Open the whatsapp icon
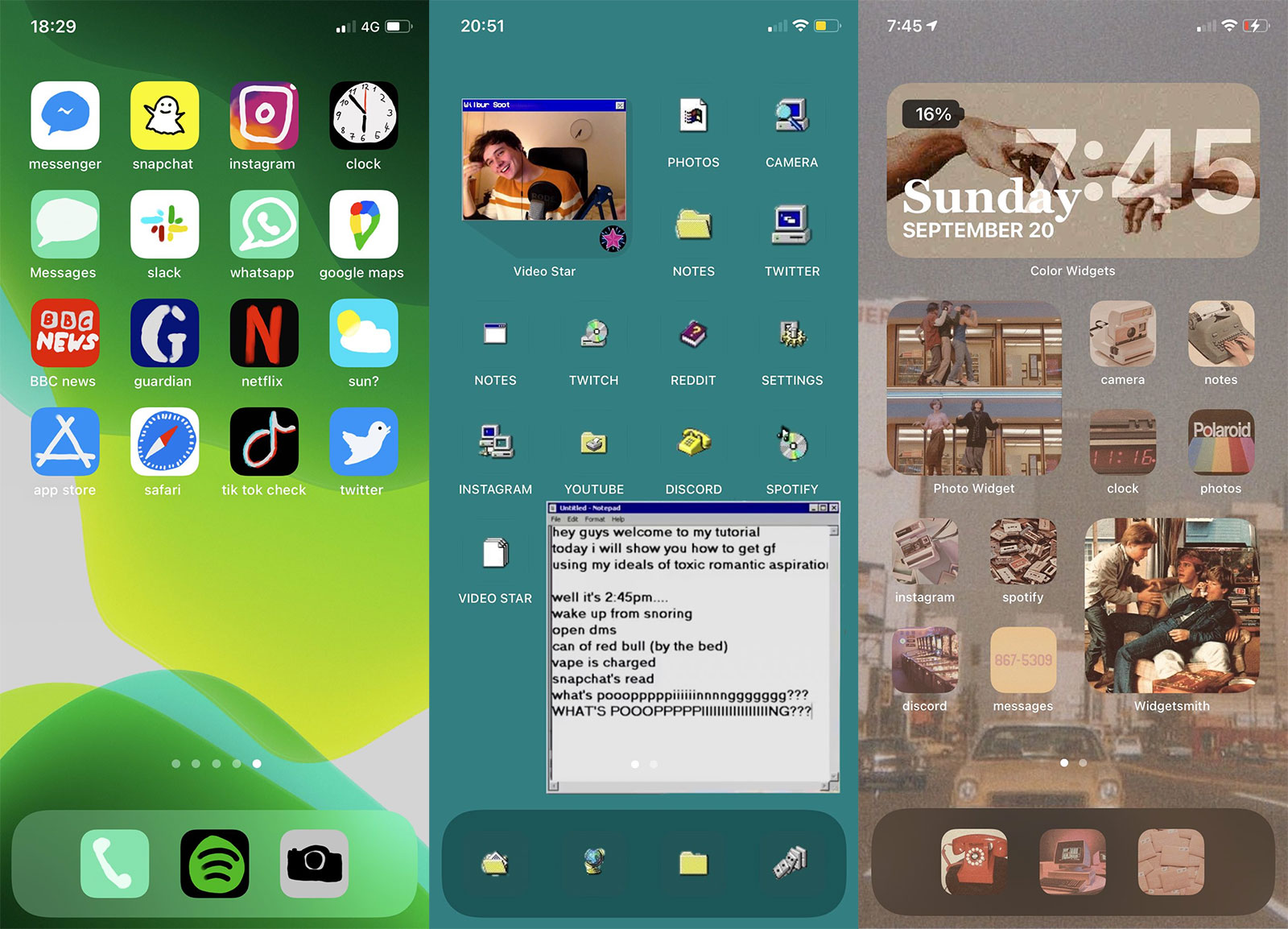This screenshot has height=929, width=1288. click(264, 224)
